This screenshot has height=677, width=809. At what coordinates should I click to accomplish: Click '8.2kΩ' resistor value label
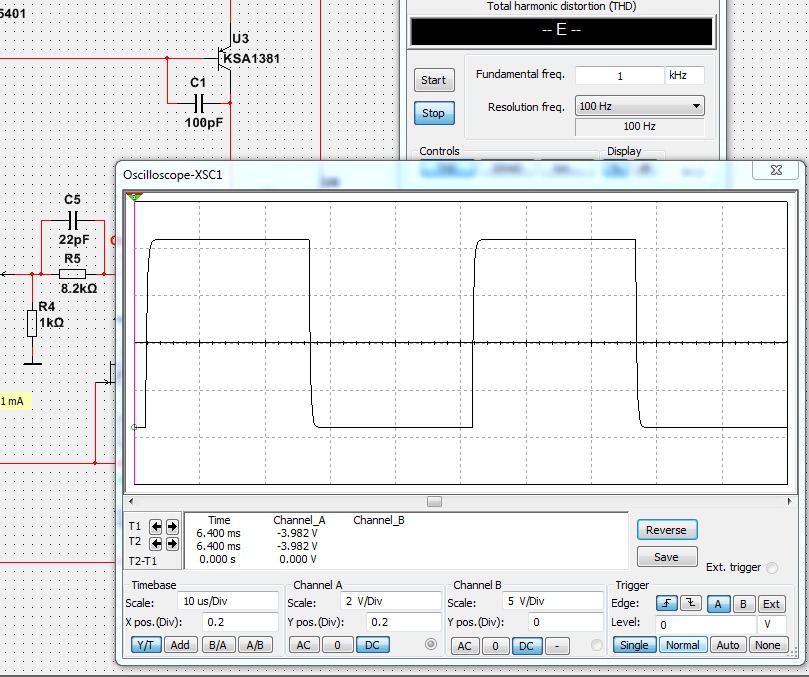(78, 288)
